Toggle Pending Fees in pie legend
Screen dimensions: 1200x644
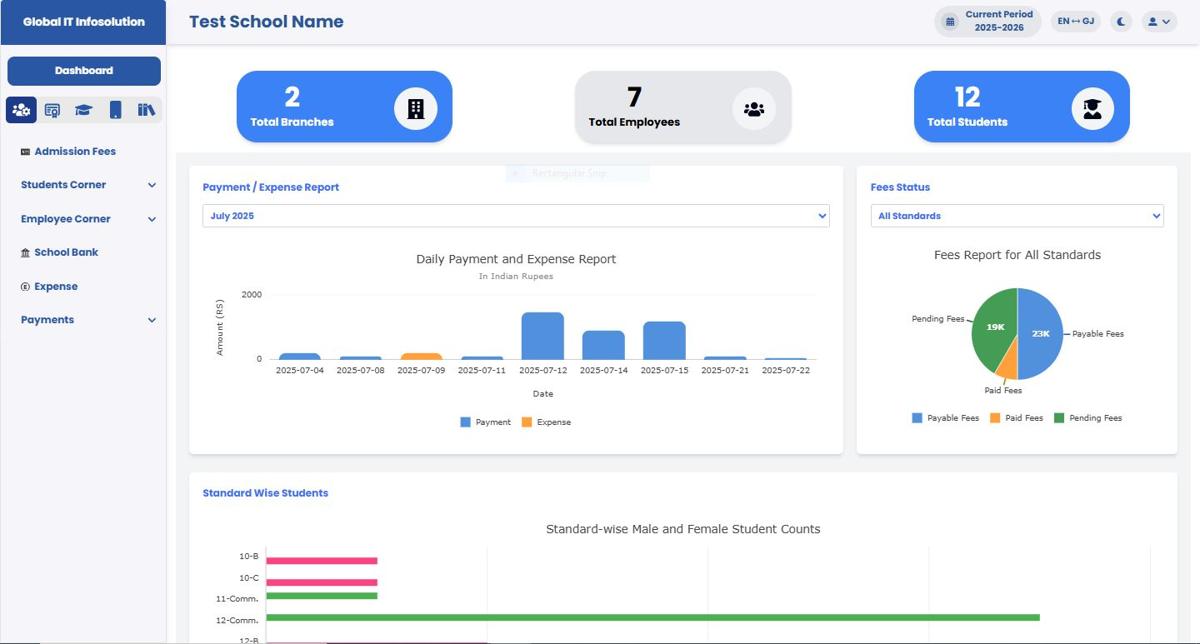point(1088,418)
